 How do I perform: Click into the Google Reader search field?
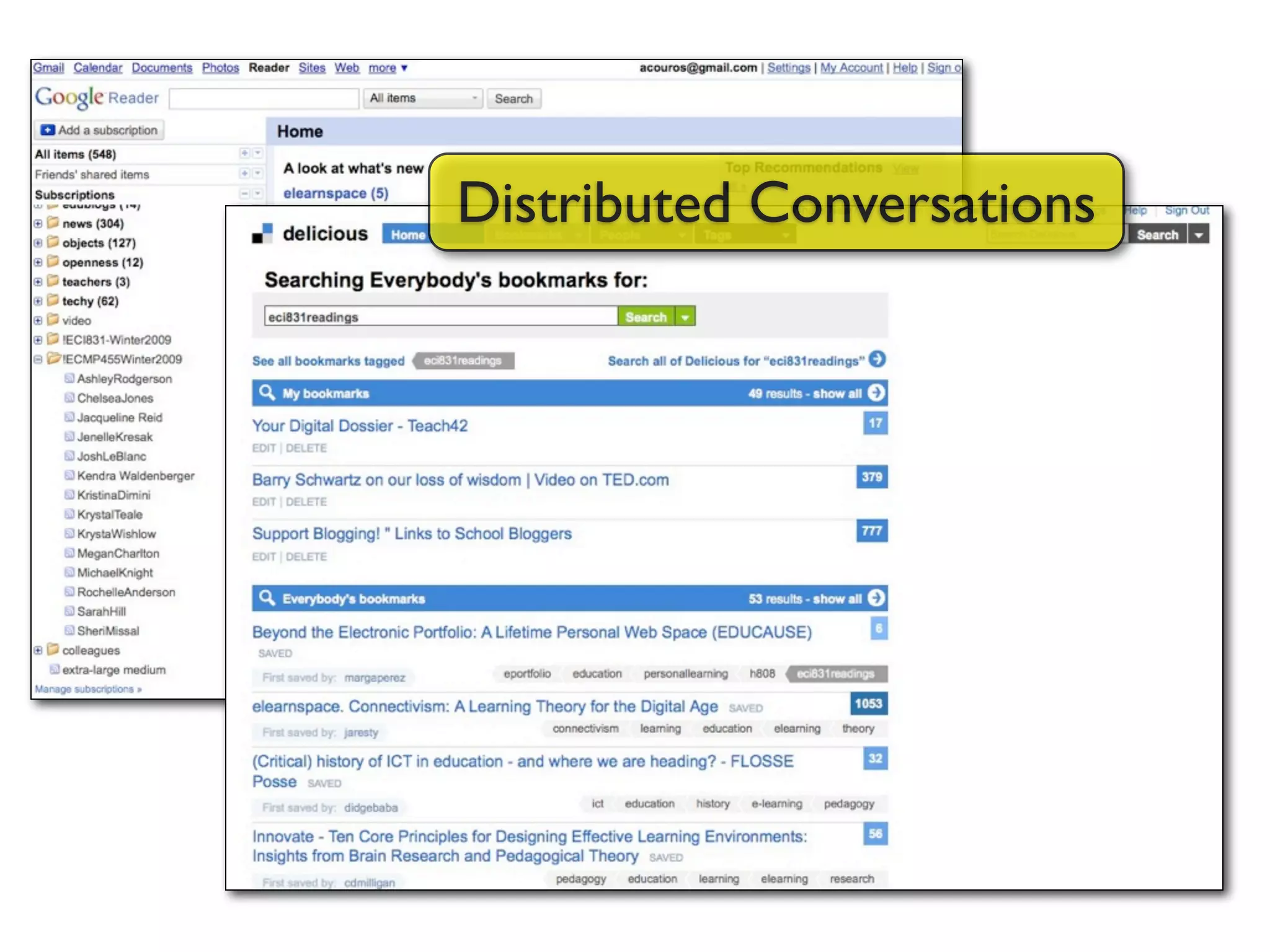tap(264, 99)
